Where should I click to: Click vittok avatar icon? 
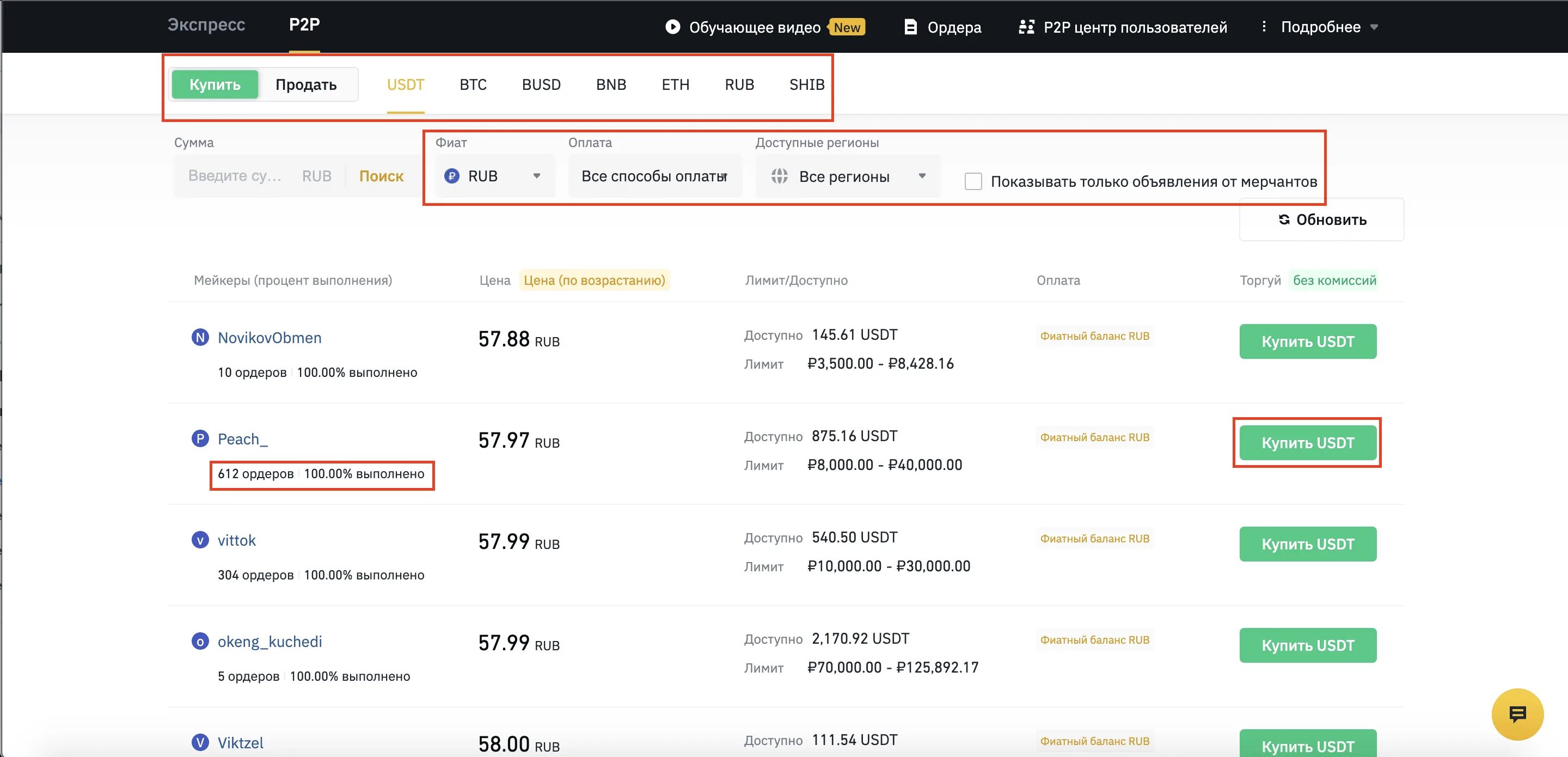click(200, 540)
